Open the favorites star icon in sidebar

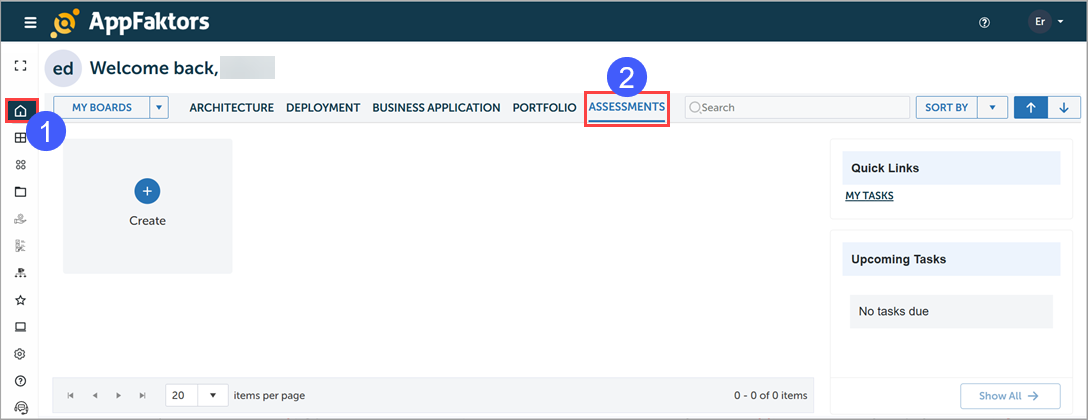(x=20, y=300)
